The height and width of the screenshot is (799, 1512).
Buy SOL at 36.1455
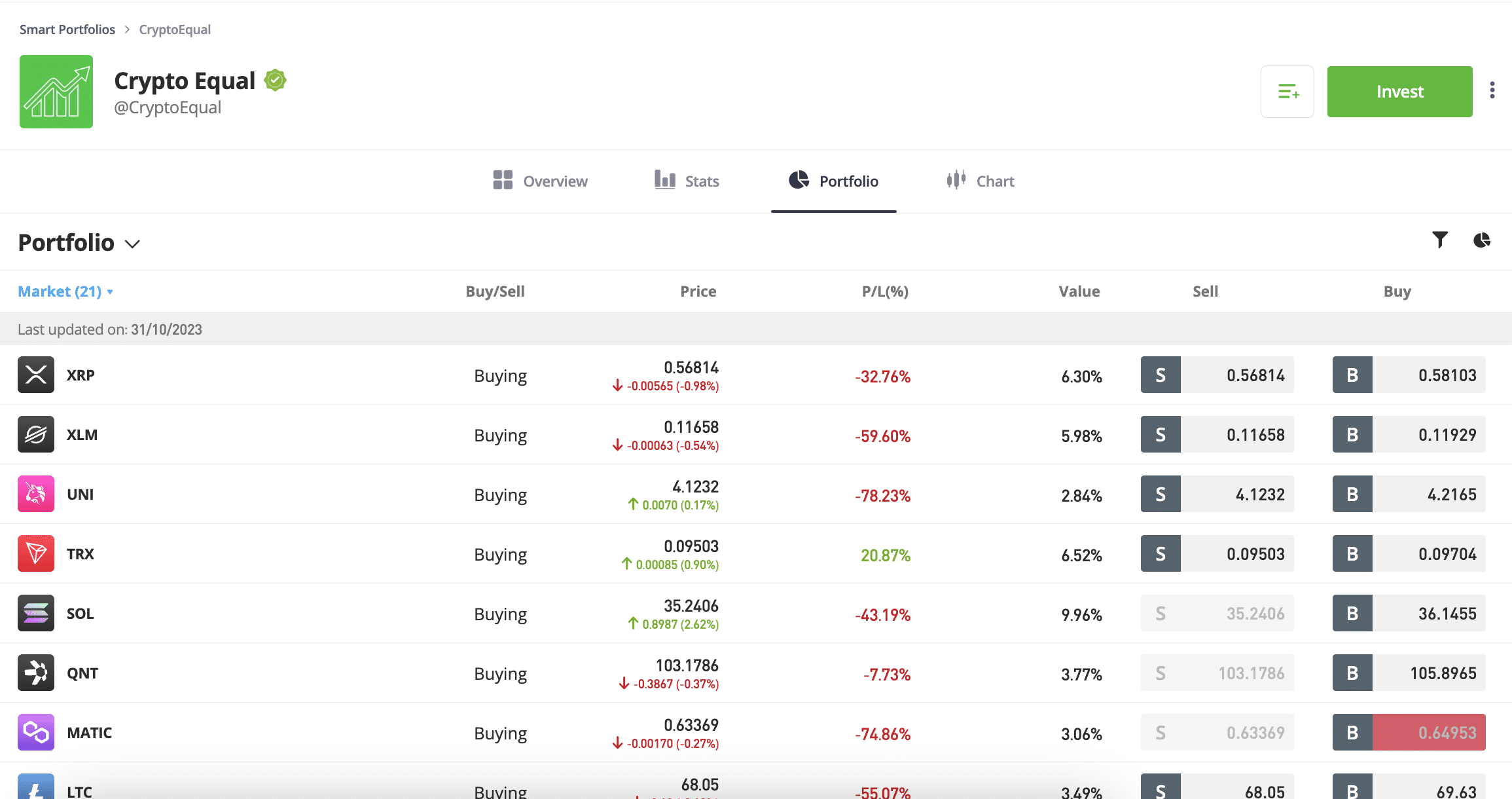point(1409,613)
